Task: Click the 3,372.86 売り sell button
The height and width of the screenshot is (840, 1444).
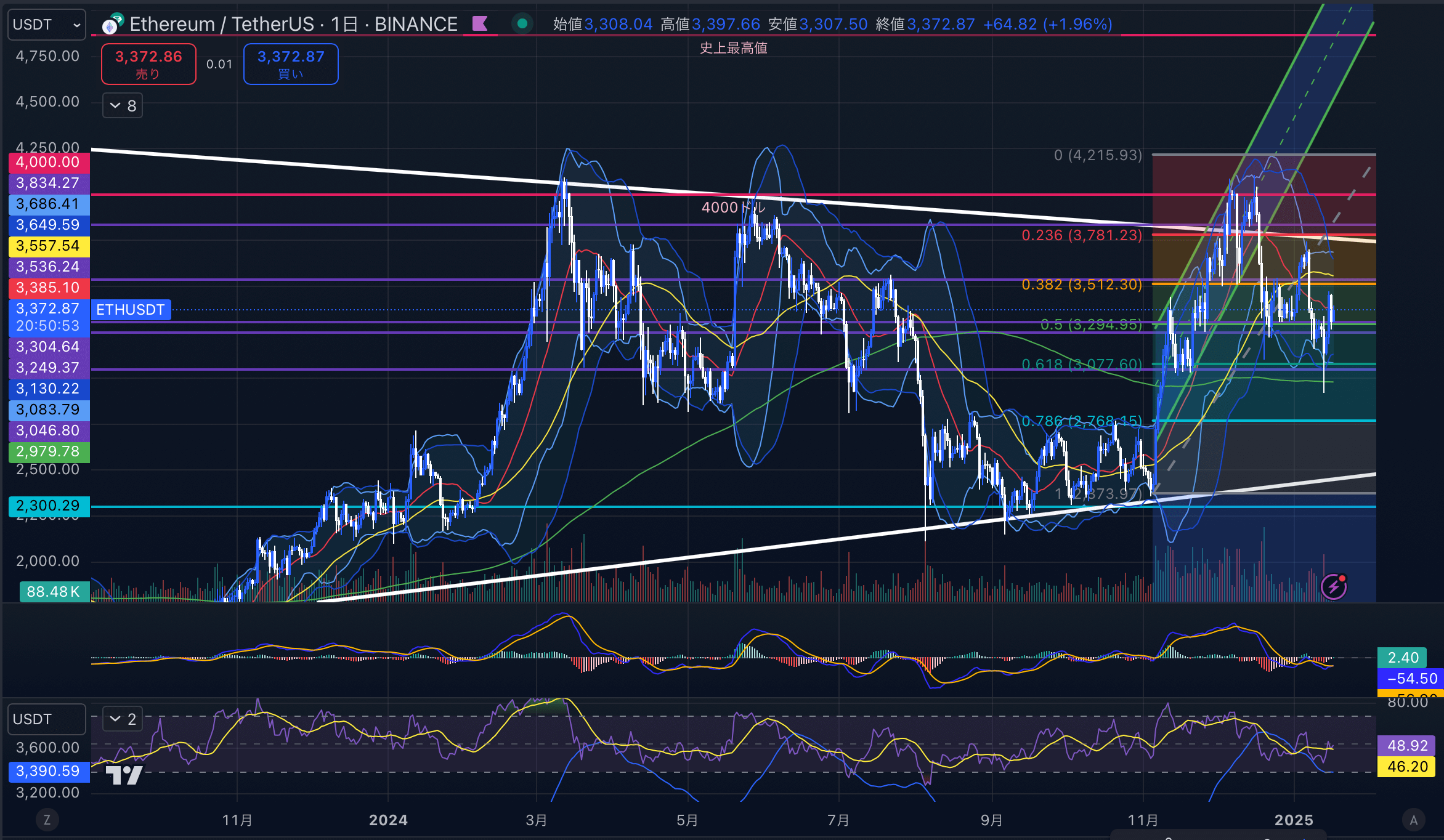Action: click(x=148, y=64)
